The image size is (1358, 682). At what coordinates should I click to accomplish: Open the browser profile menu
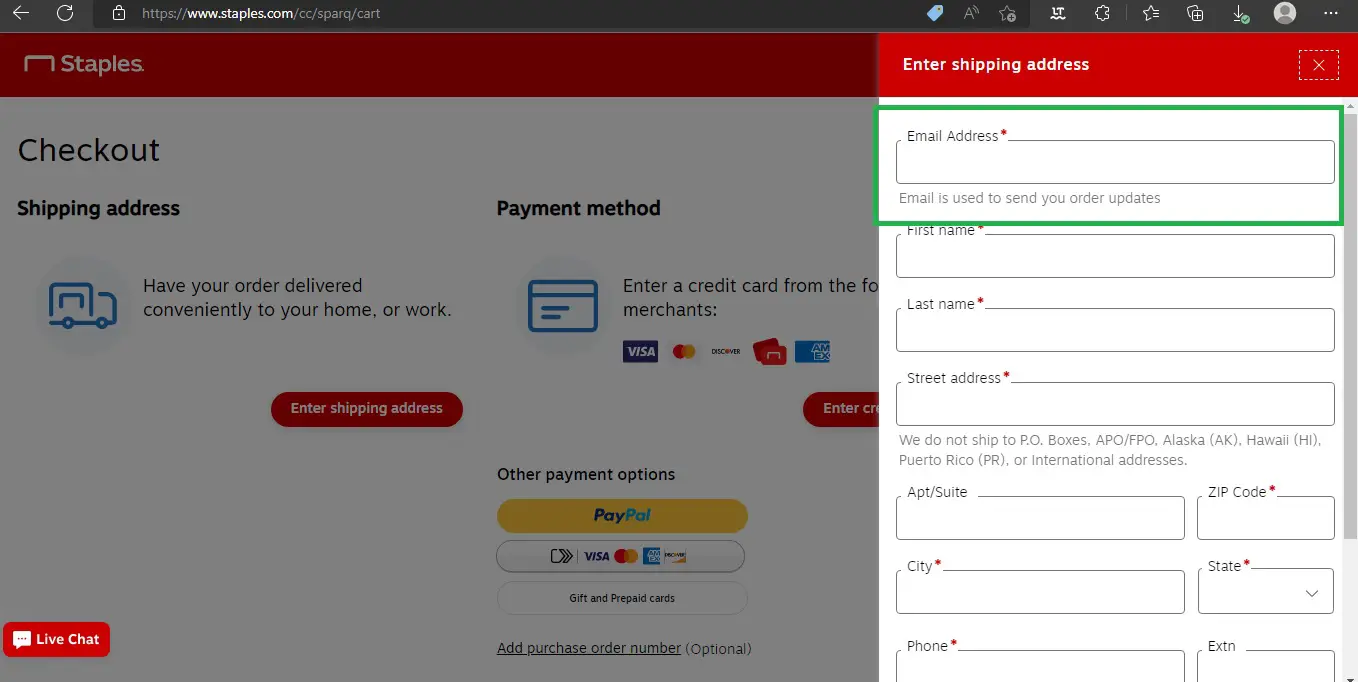pyautogui.click(x=1284, y=15)
